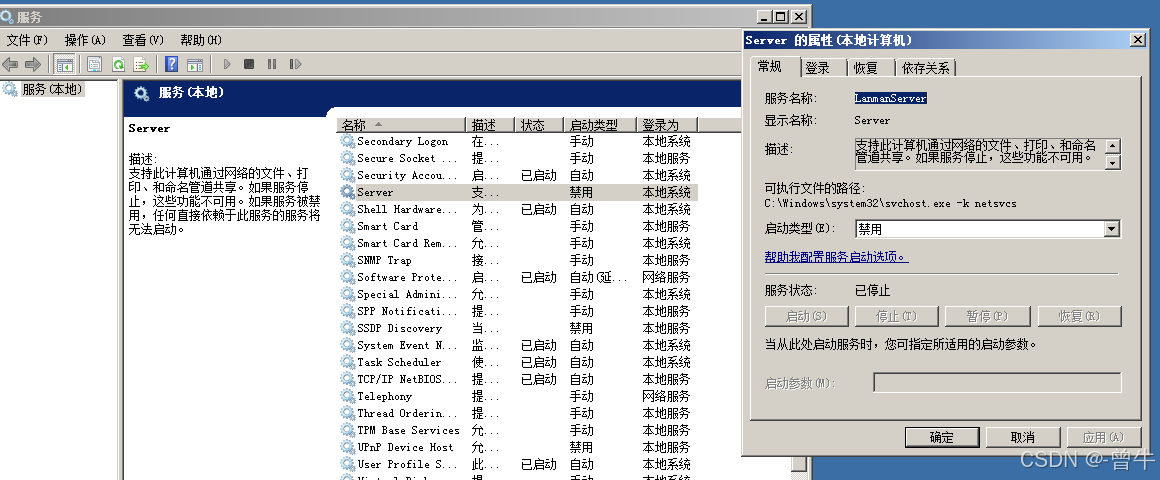Screen dimensions: 1160x480
Task: Toggle the show/hide action pane icon
Action: (195, 64)
